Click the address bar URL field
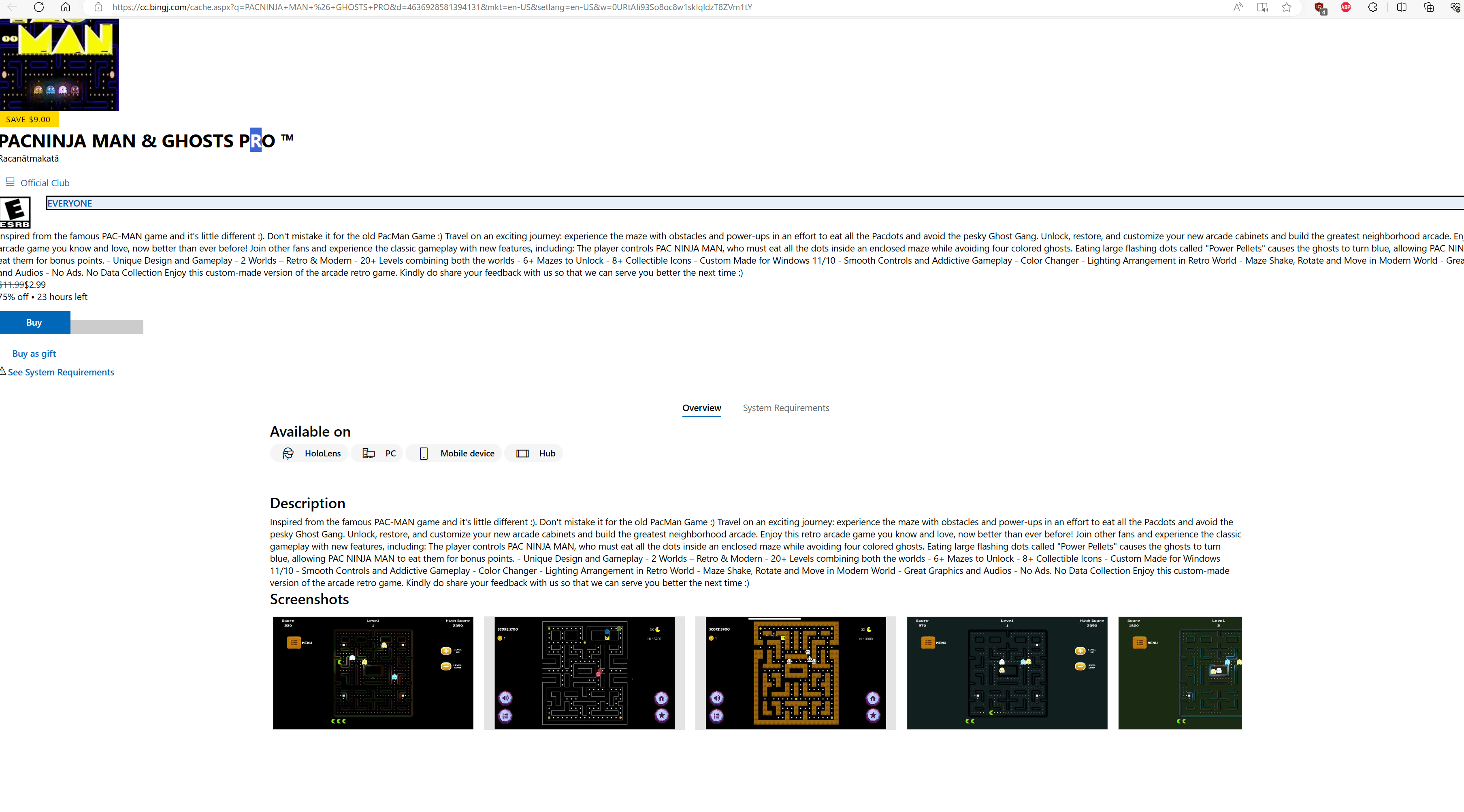This screenshot has width=1464, height=812. click(432, 7)
